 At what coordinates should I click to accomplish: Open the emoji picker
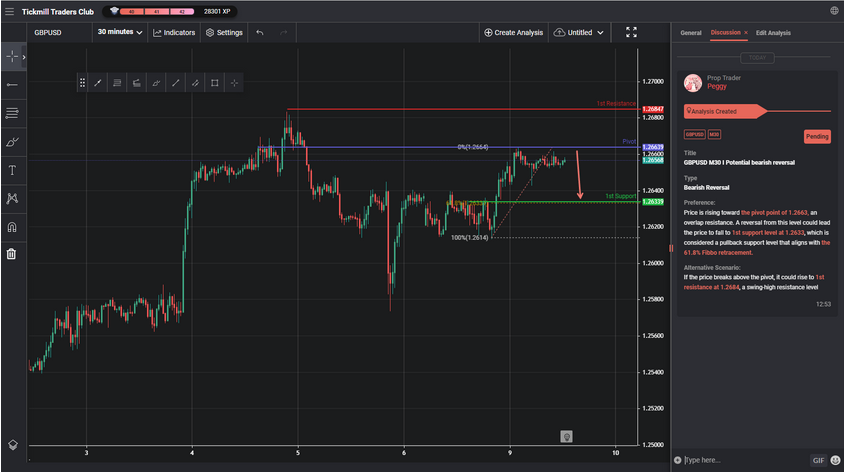(x=835, y=460)
